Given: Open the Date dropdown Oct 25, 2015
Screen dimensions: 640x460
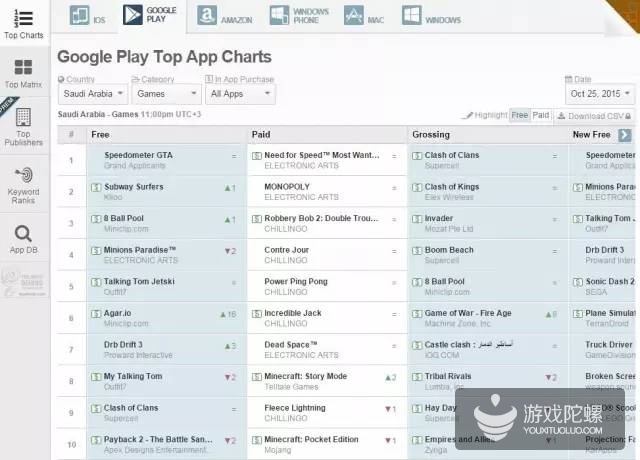Looking at the screenshot, I should 600,94.
